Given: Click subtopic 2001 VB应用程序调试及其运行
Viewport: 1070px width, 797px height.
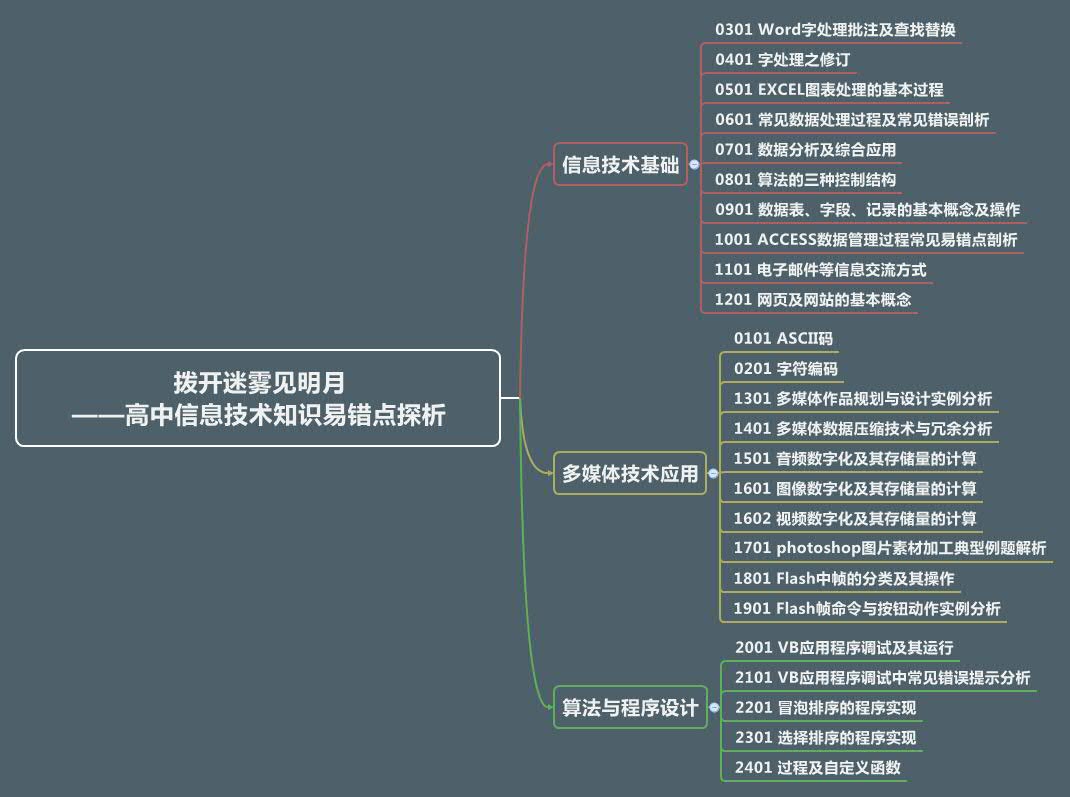Looking at the screenshot, I should 843,647.
